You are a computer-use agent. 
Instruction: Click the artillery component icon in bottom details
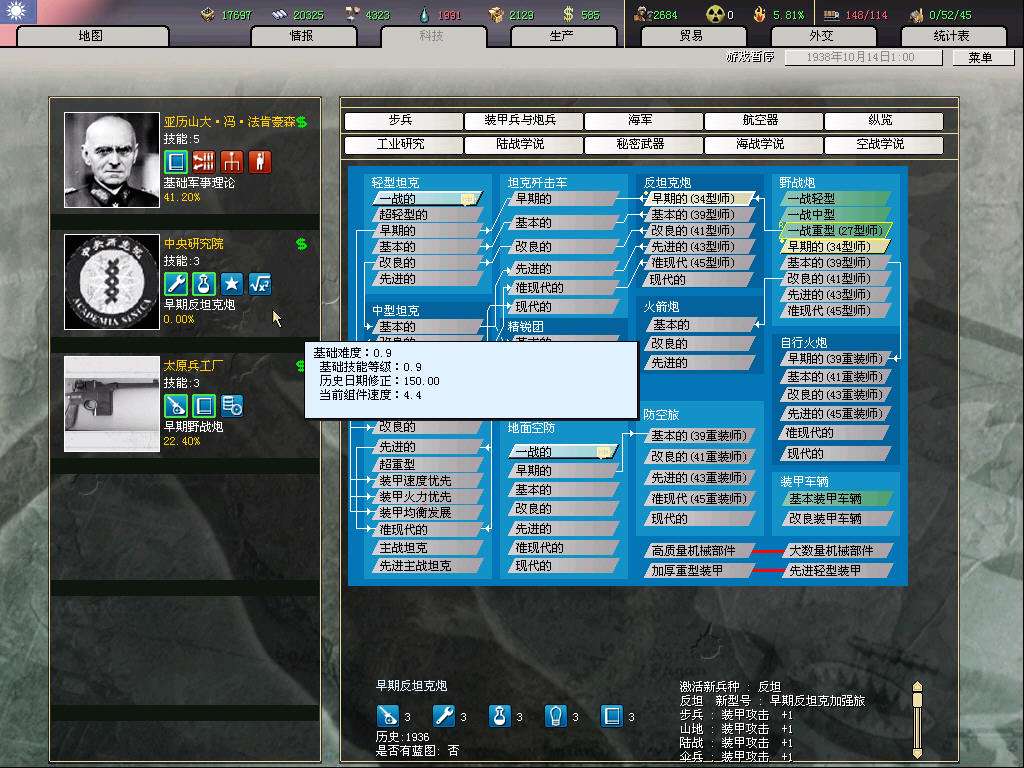pos(387,716)
